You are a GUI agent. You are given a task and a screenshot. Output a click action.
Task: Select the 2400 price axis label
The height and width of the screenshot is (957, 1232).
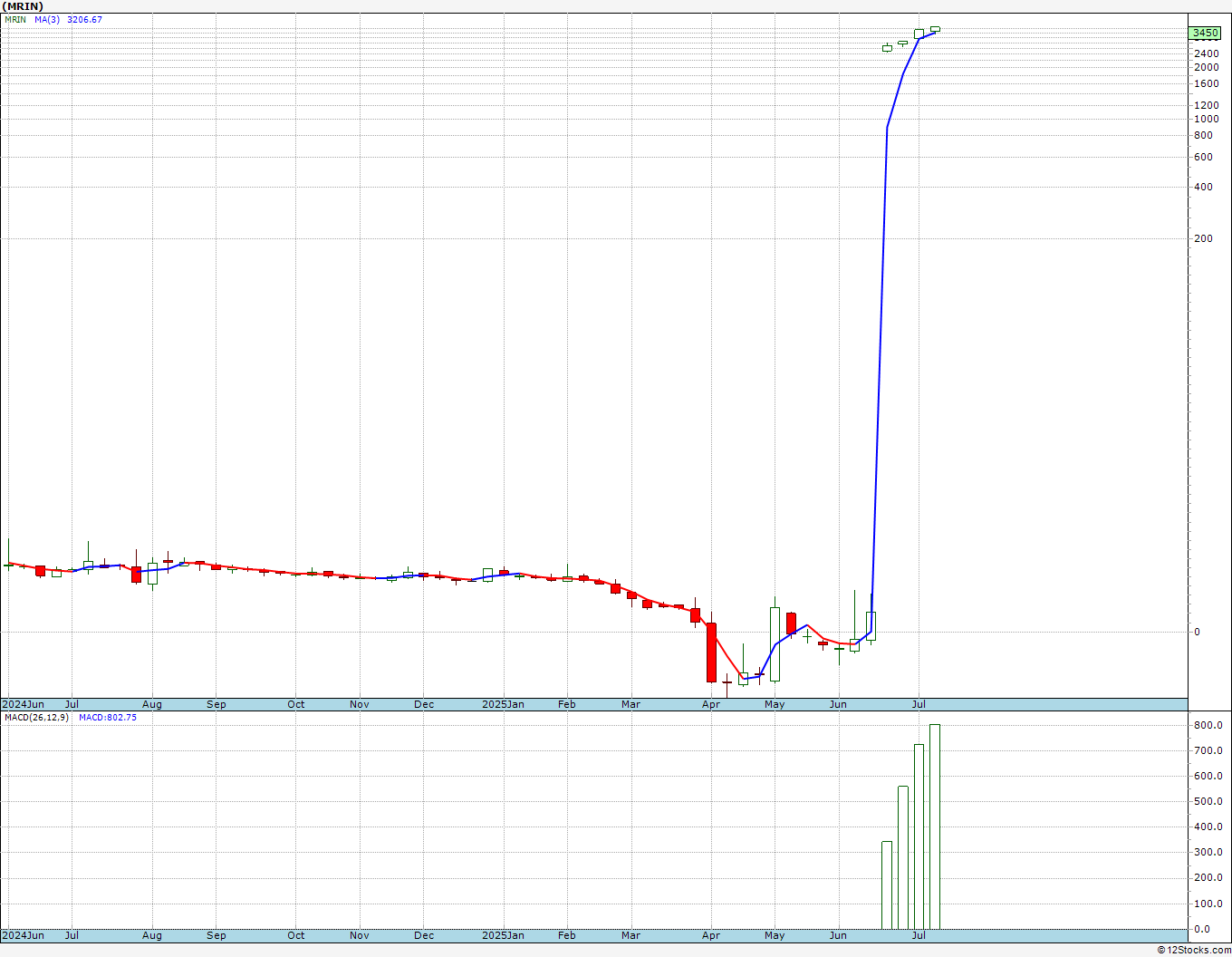[x=1206, y=53]
